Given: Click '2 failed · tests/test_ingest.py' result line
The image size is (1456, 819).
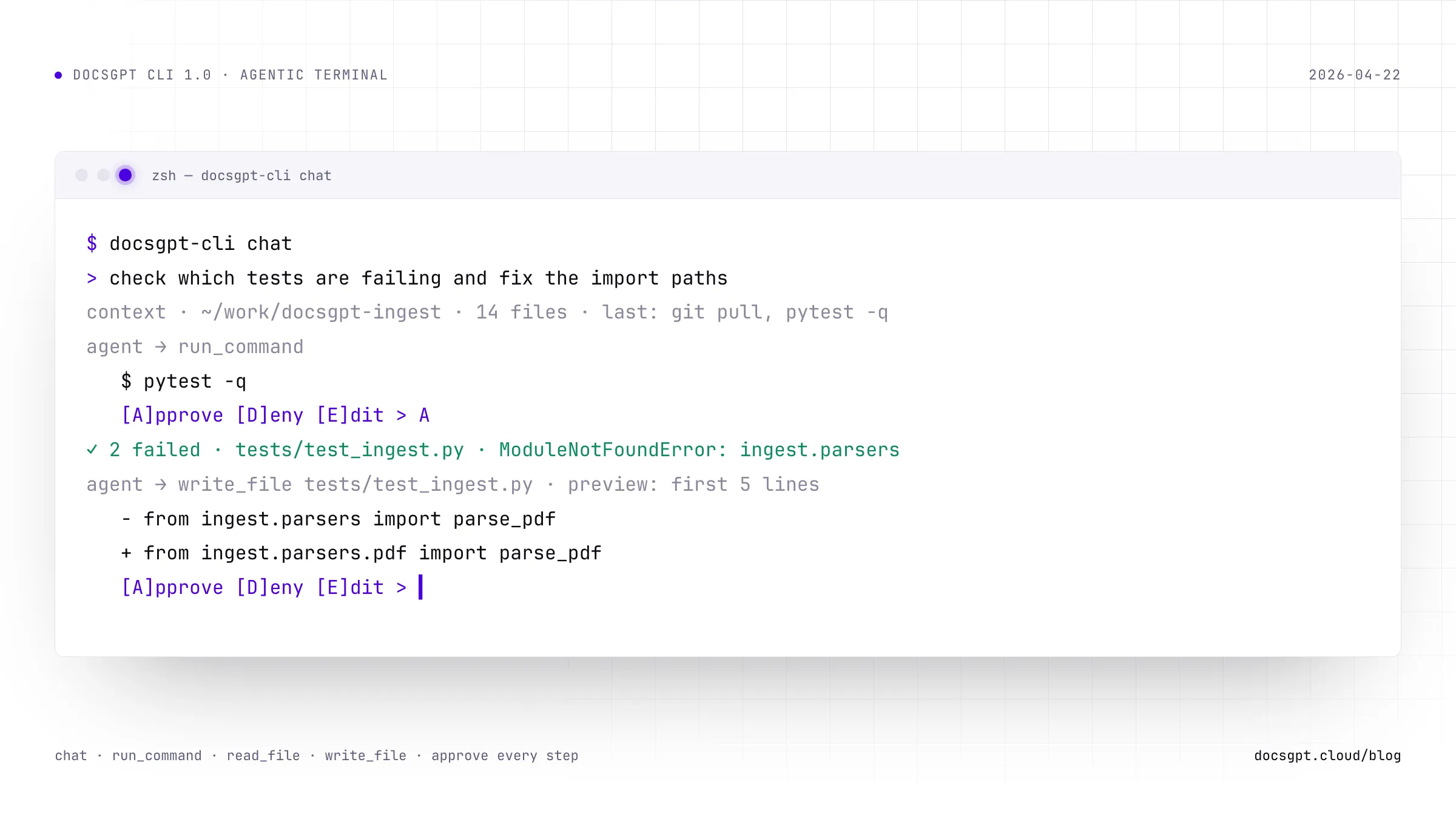Looking at the screenshot, I should (x=286, y=450).
